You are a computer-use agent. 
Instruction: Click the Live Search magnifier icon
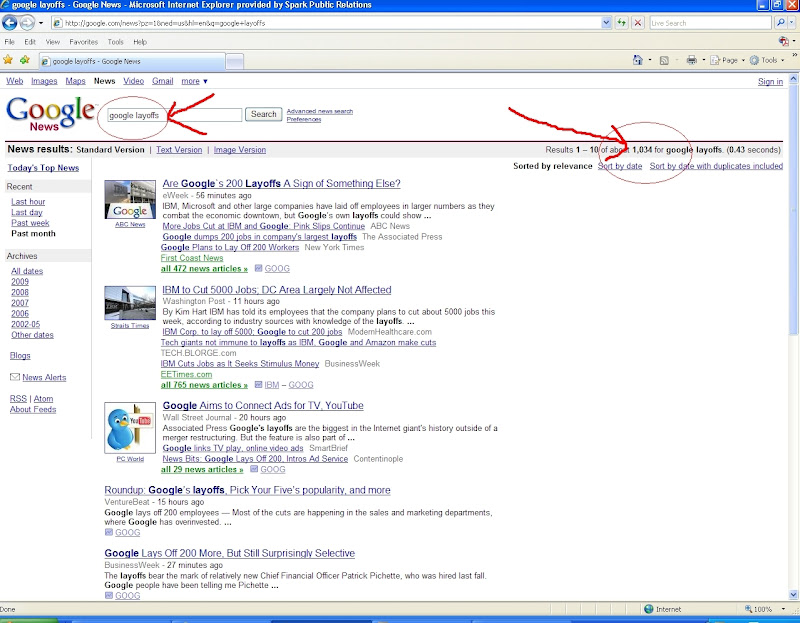(781, 23)
